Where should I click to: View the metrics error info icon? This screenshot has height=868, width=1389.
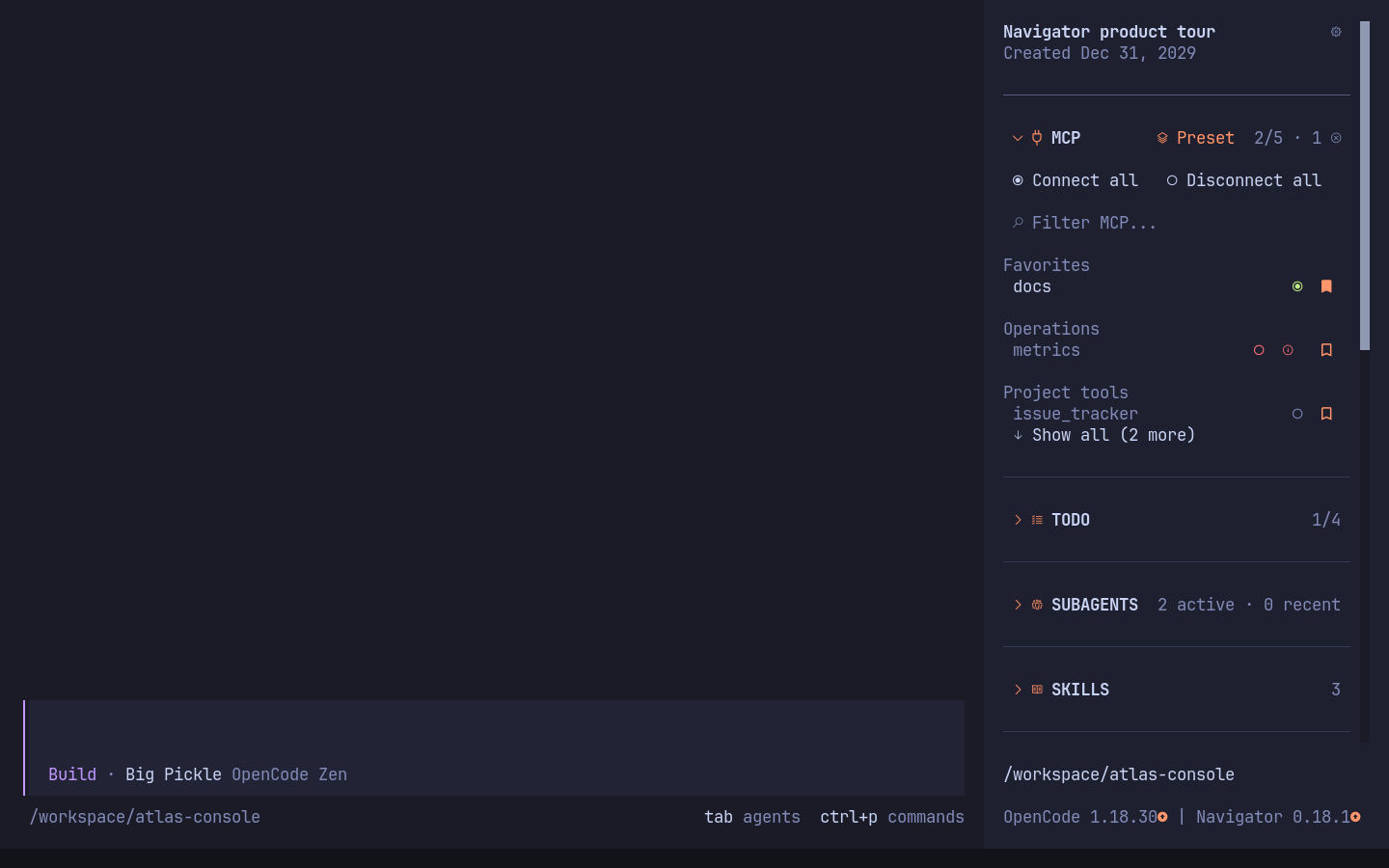[1288, 350]
